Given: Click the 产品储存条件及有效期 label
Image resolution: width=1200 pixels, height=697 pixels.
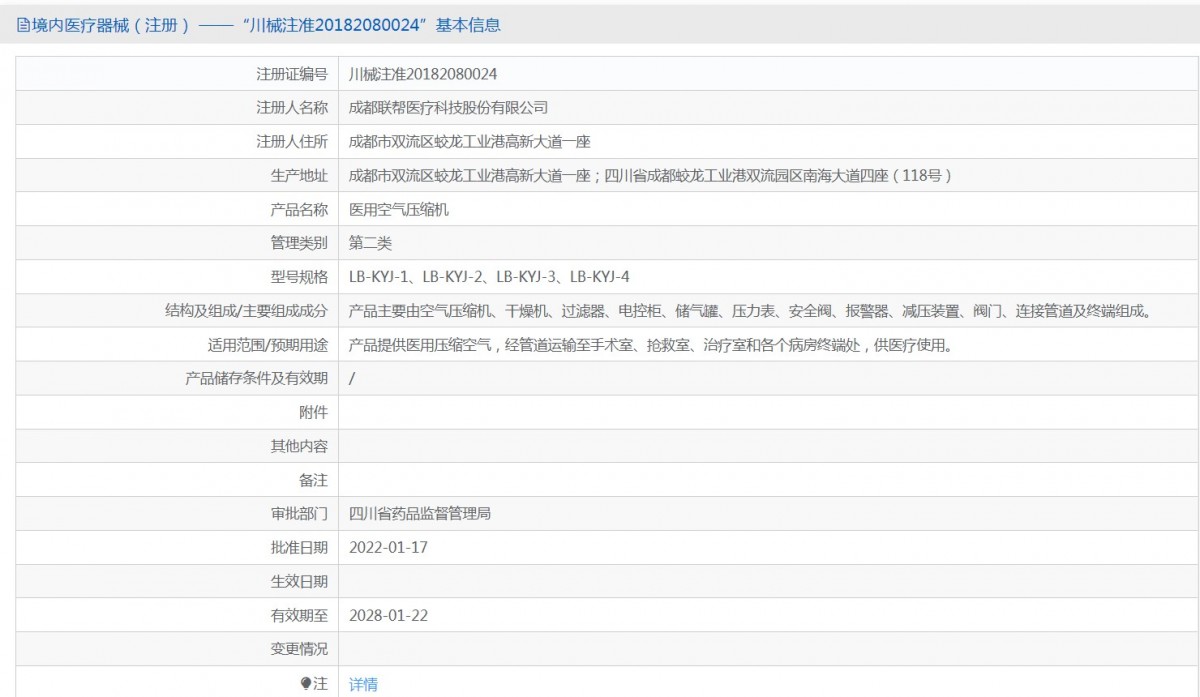Looking at the screenshot, I should click(257, 378).
